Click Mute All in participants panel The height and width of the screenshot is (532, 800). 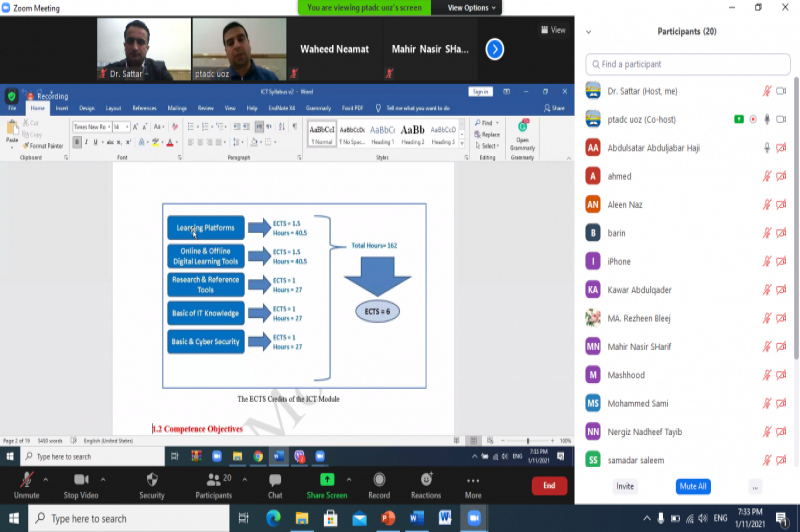pos(692,486)
